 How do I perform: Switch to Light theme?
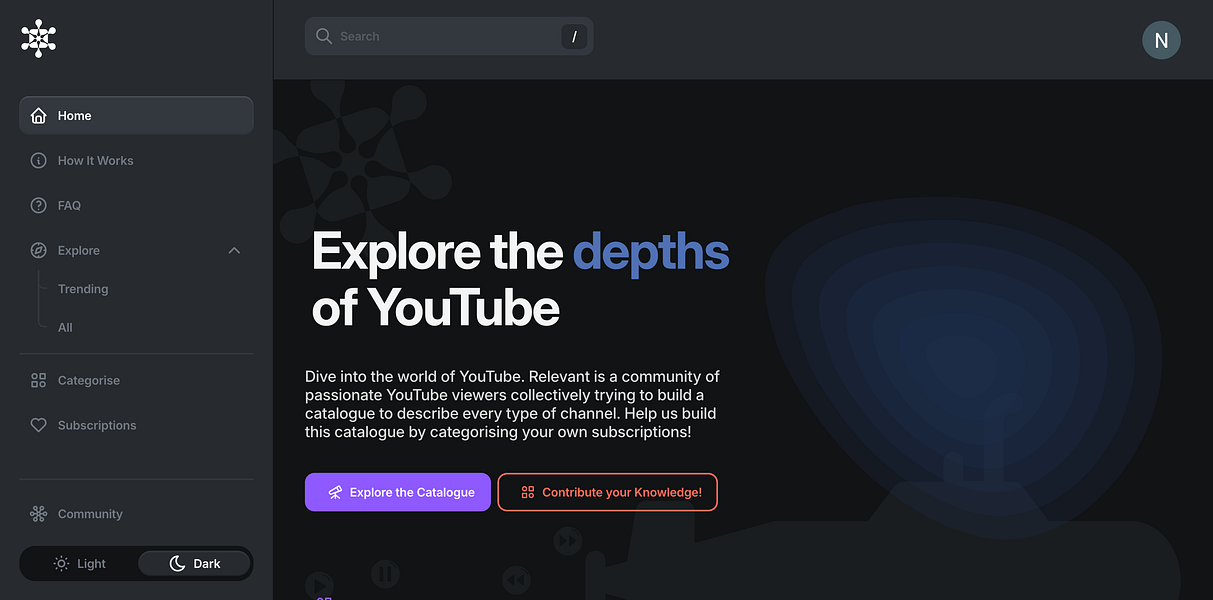(x=80, y=564)
